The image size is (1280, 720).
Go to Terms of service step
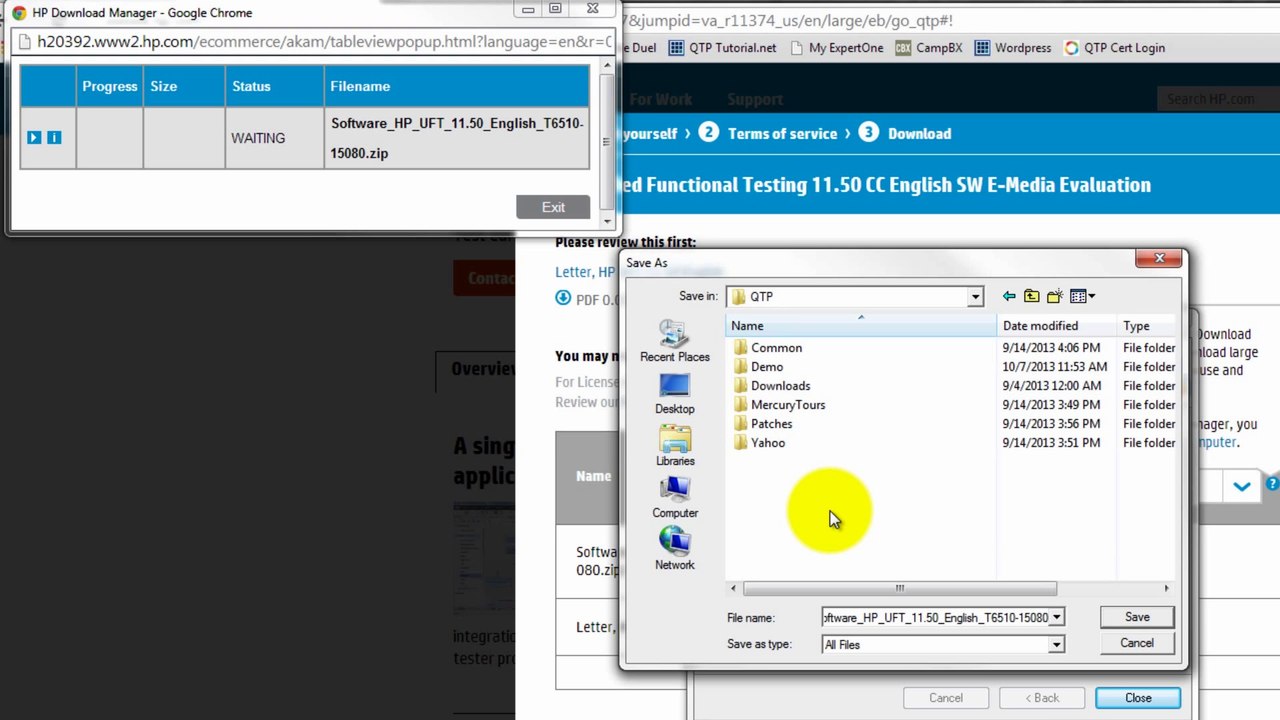click(769, 133)
